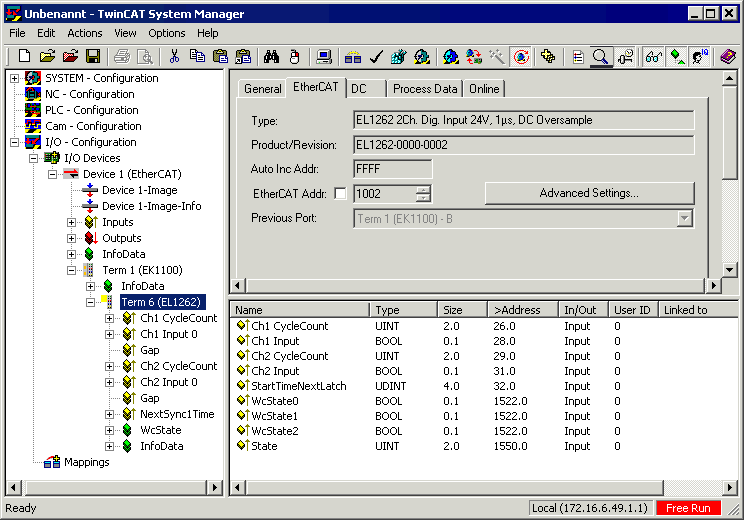Viewport: 744px width, 520px height.
Task: Open the File menu
Action: point(17,33)
